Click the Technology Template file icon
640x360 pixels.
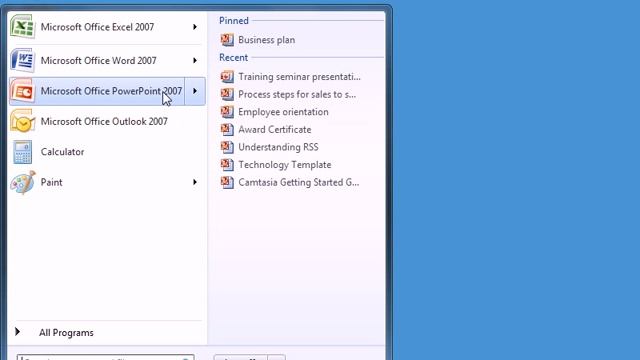click(x=227, y=164)
